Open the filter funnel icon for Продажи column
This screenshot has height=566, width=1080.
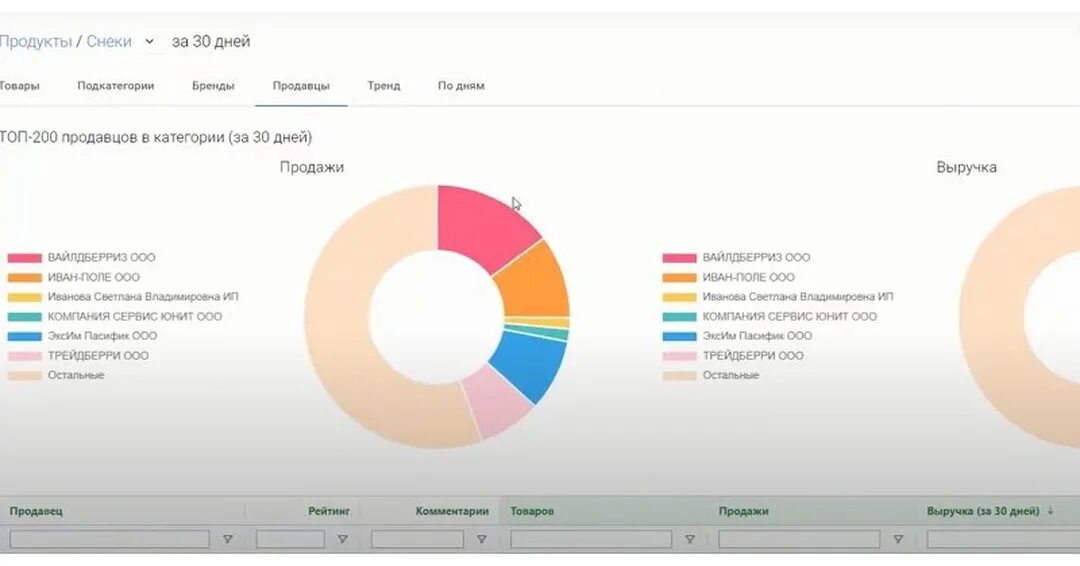pos(897,540)
